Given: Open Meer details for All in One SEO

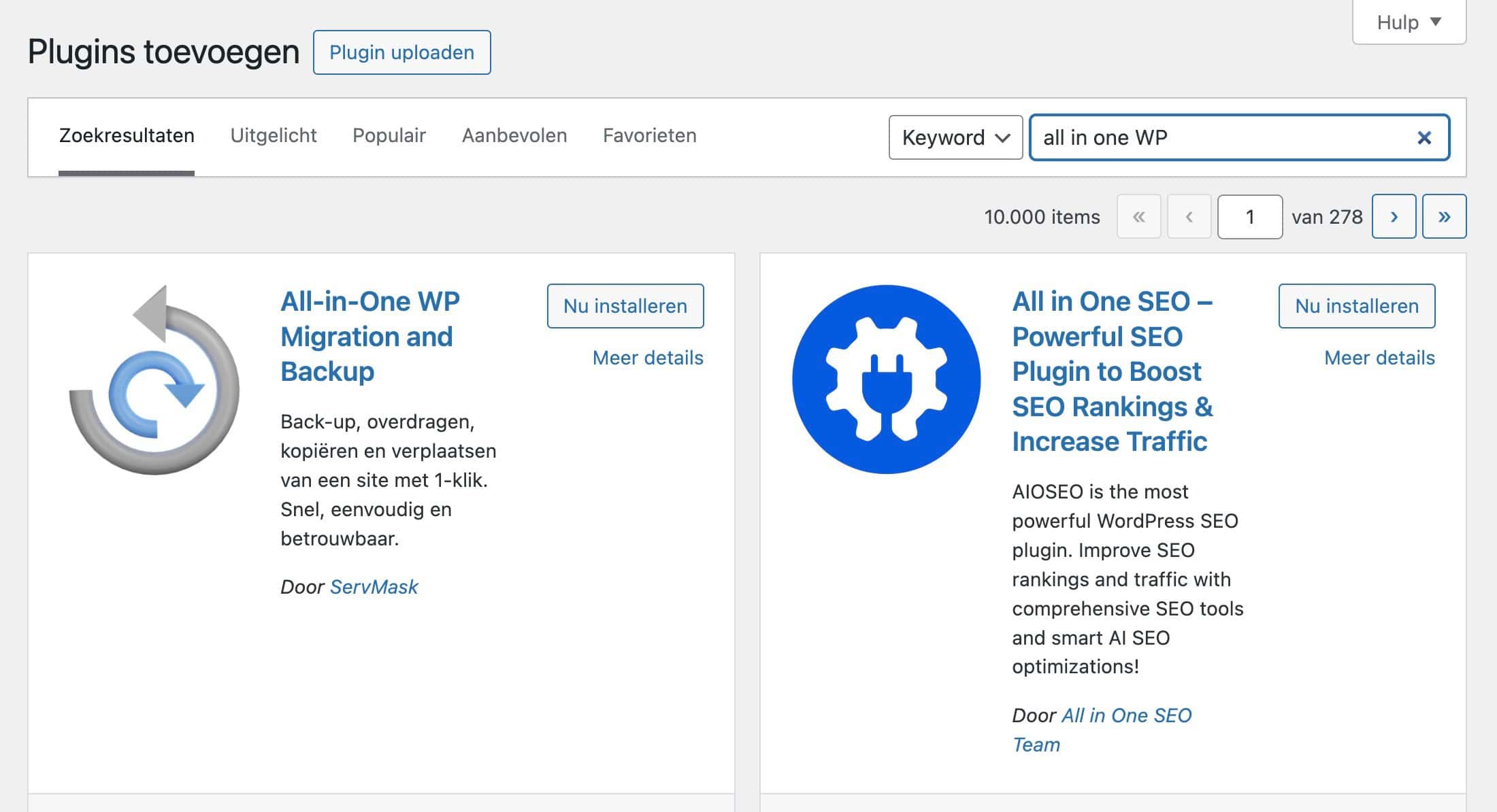Looking at the screenshot, I should (x=1379, y=358).
